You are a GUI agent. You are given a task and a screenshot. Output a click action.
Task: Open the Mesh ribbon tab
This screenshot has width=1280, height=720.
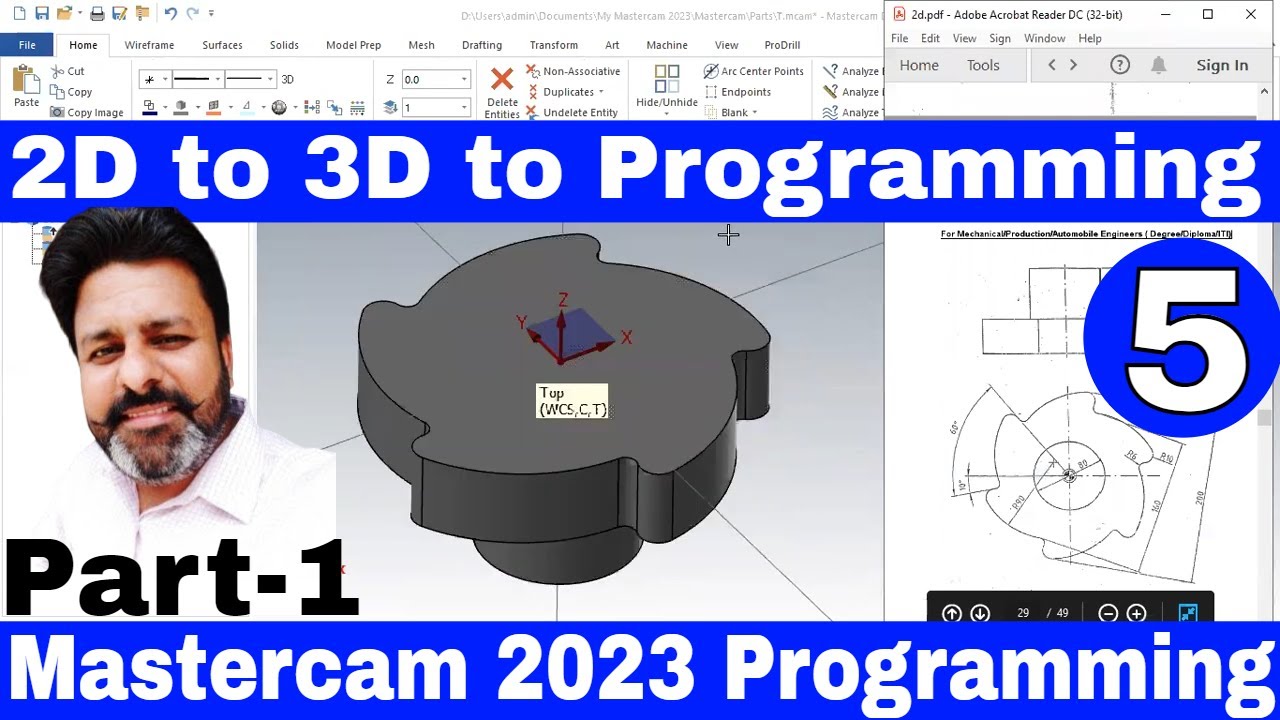[421, 45]
